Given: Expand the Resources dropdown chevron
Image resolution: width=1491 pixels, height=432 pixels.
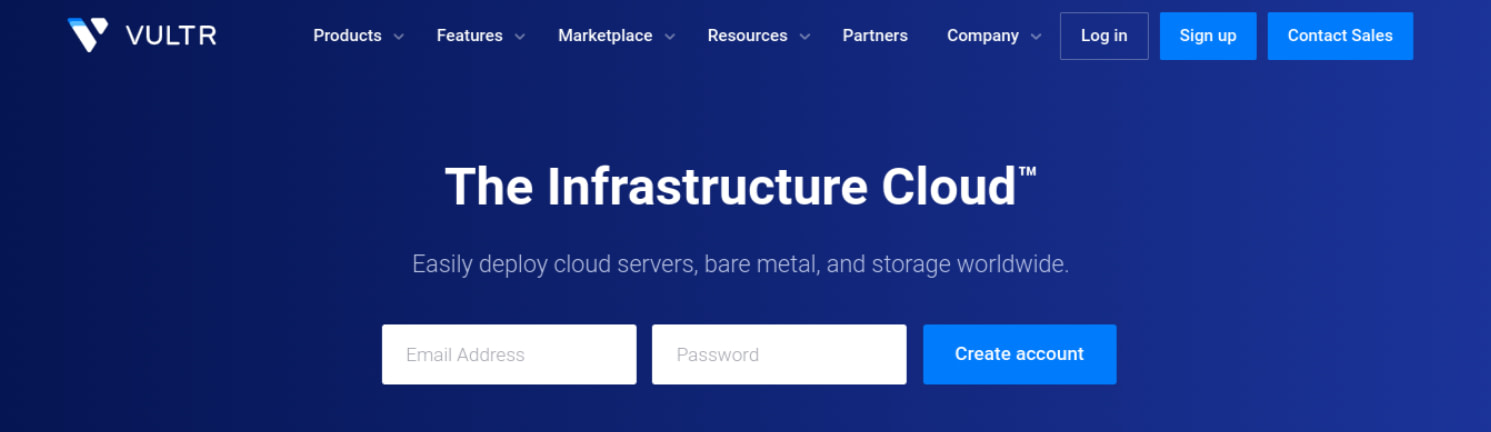Looking at the screenshot, I should click(805, 37).
